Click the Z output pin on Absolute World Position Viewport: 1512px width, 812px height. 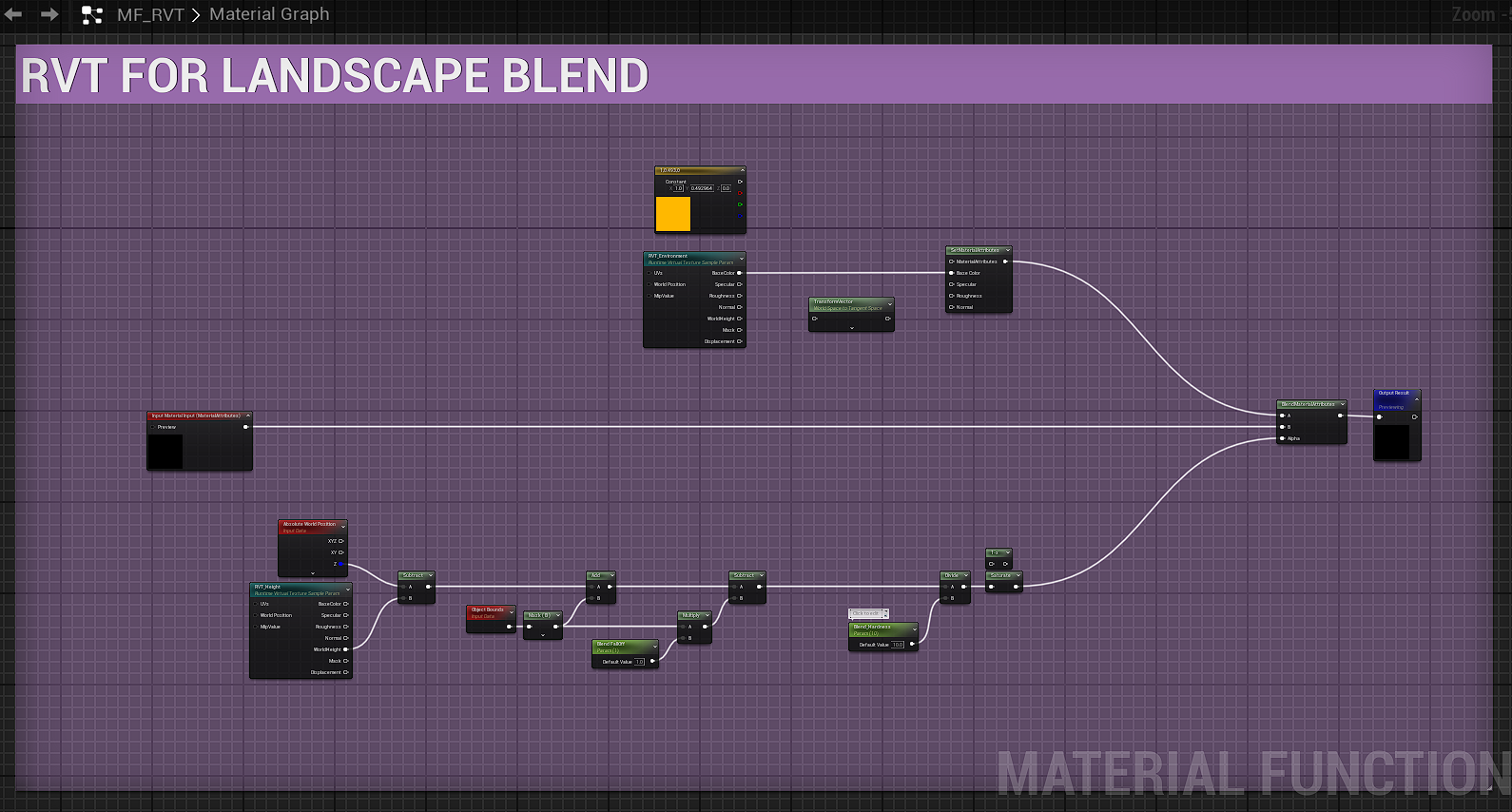[341, 564]
